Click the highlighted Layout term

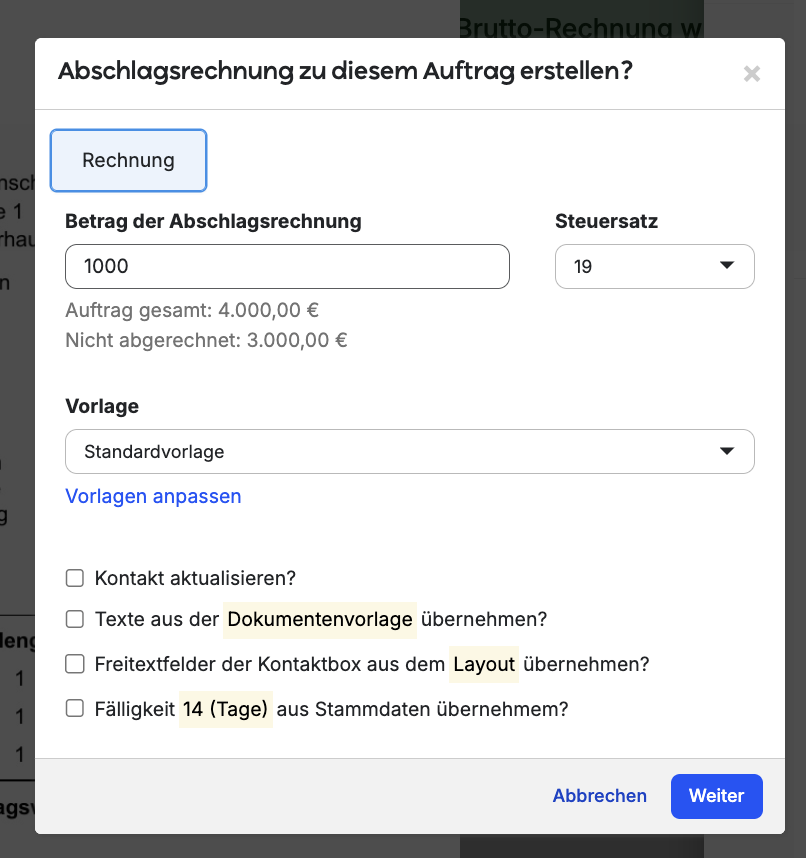484,664
